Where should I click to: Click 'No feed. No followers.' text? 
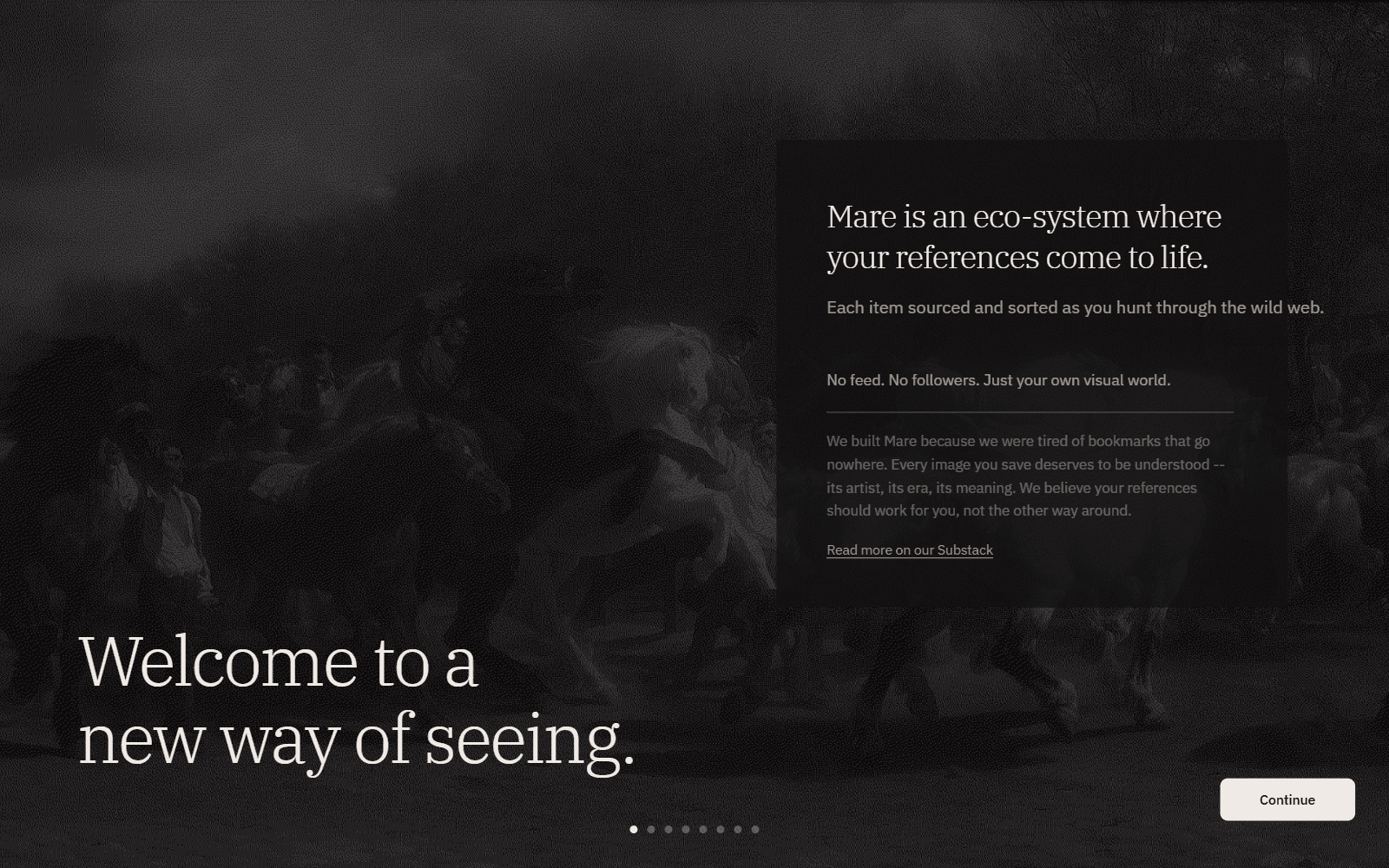click(x=998, y=380)
